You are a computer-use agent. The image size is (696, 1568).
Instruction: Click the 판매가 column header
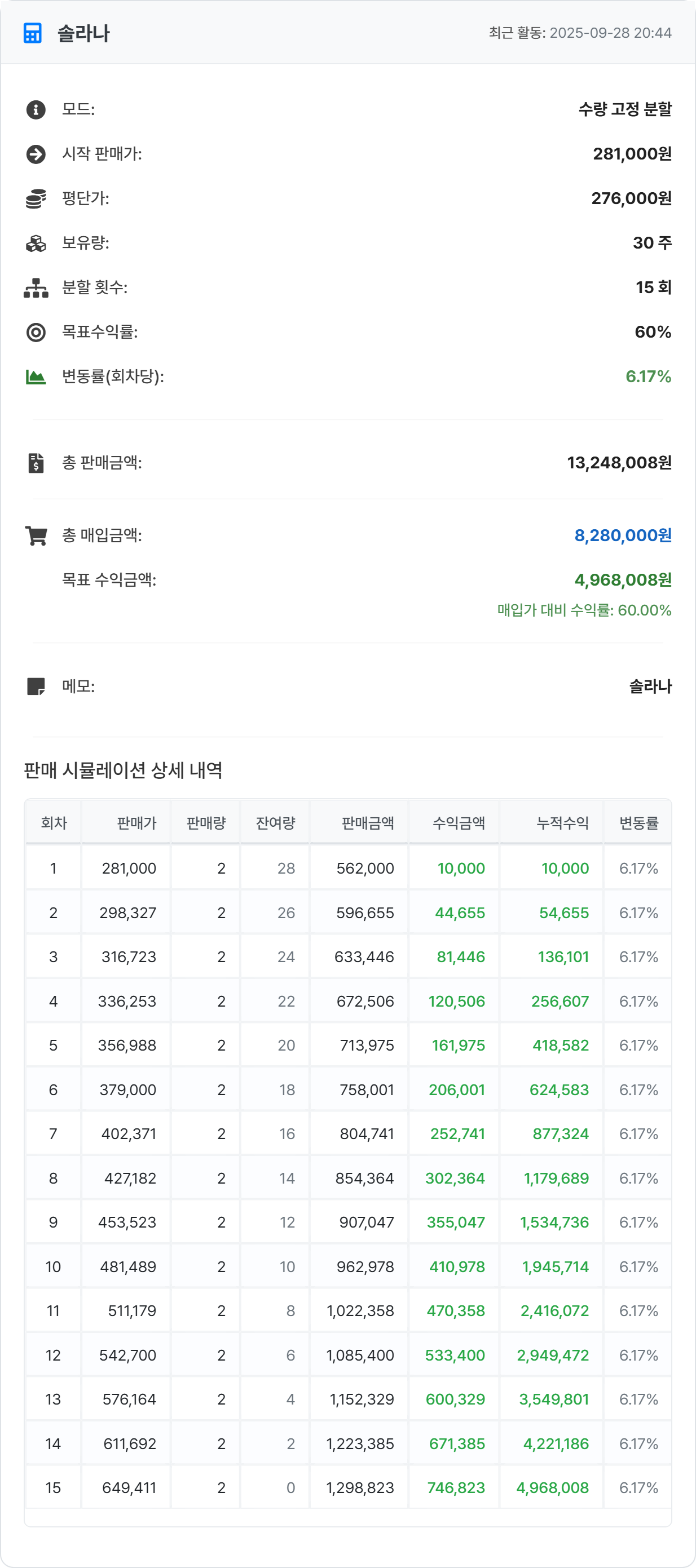point(136,823)
